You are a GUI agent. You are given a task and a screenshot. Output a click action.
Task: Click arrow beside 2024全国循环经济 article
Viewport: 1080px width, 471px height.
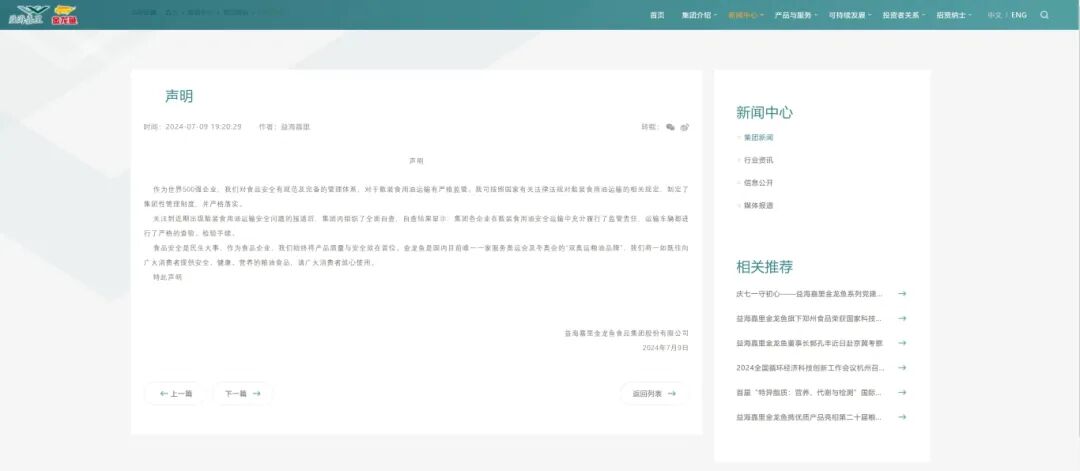pyautogui.click(x=902, y=368)
